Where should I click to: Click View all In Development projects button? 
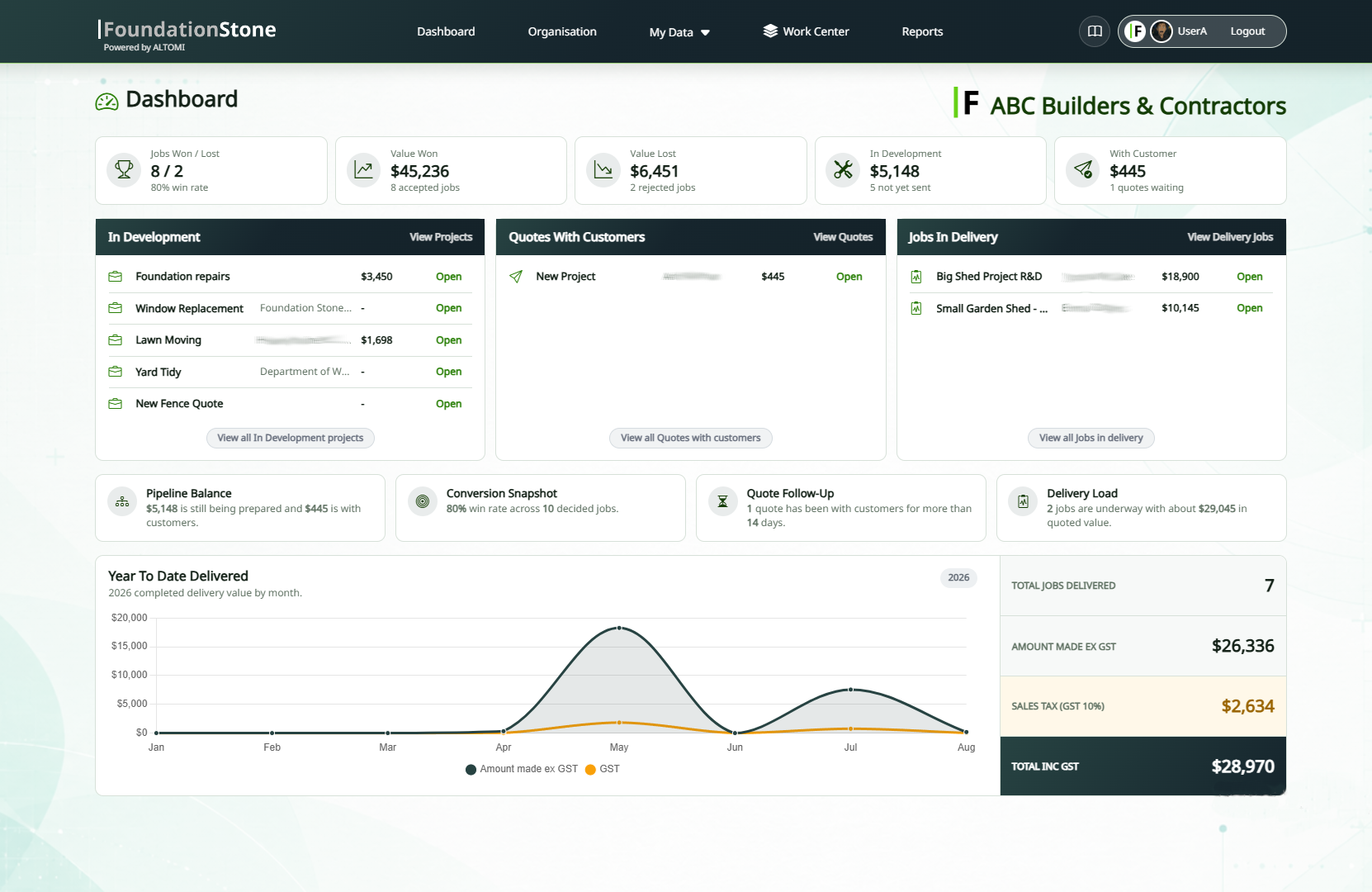point(291,438)
